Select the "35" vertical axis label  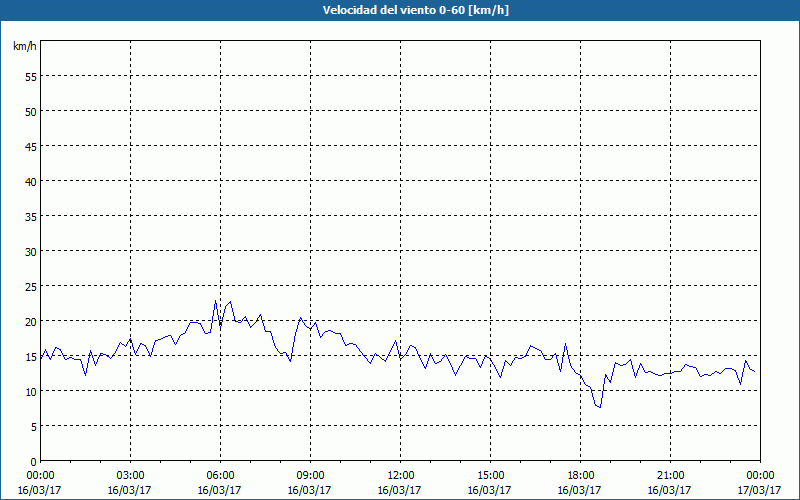coord(31,217)
